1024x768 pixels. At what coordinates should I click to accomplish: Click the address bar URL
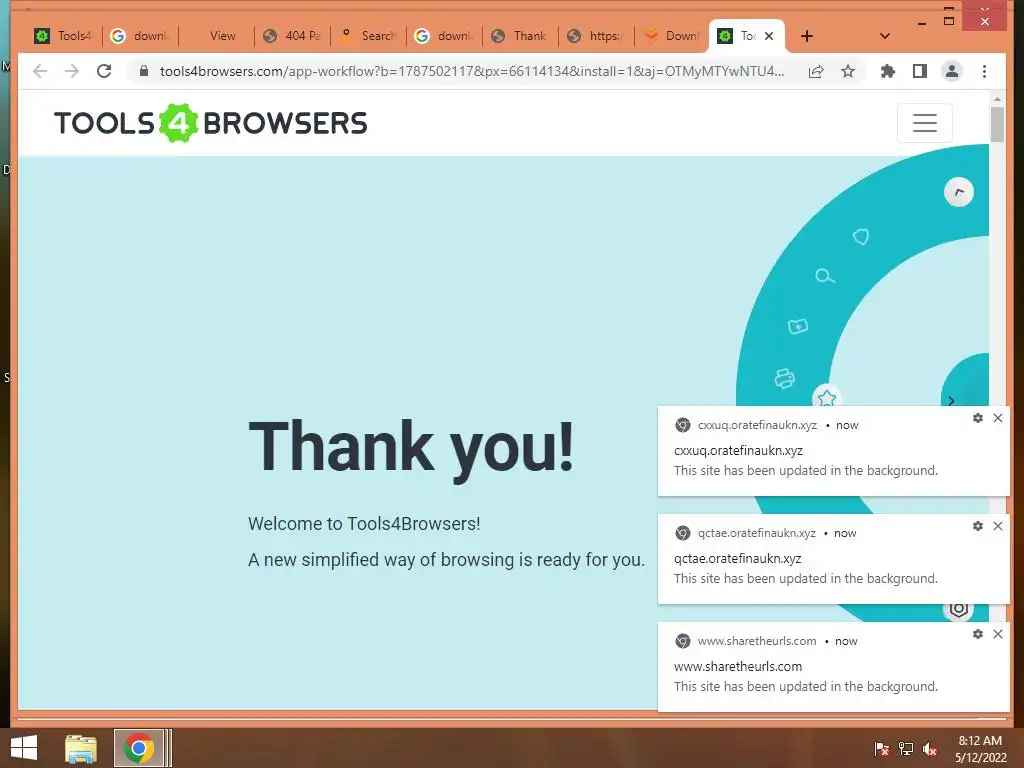point(472,71)
